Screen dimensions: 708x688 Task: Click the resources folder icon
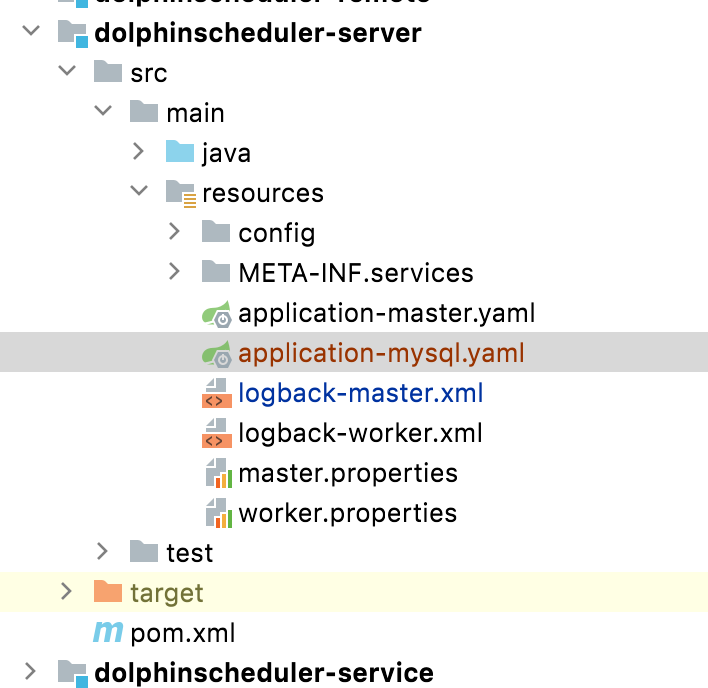180,193
